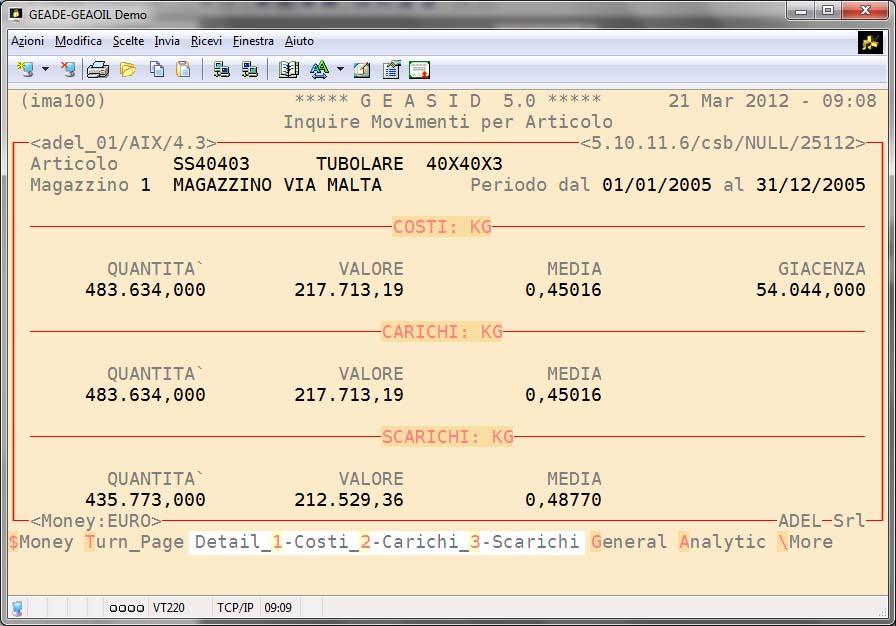Select the highlighted Detail Costi-Carichi-Scarichi option

[x=386, y=542]
